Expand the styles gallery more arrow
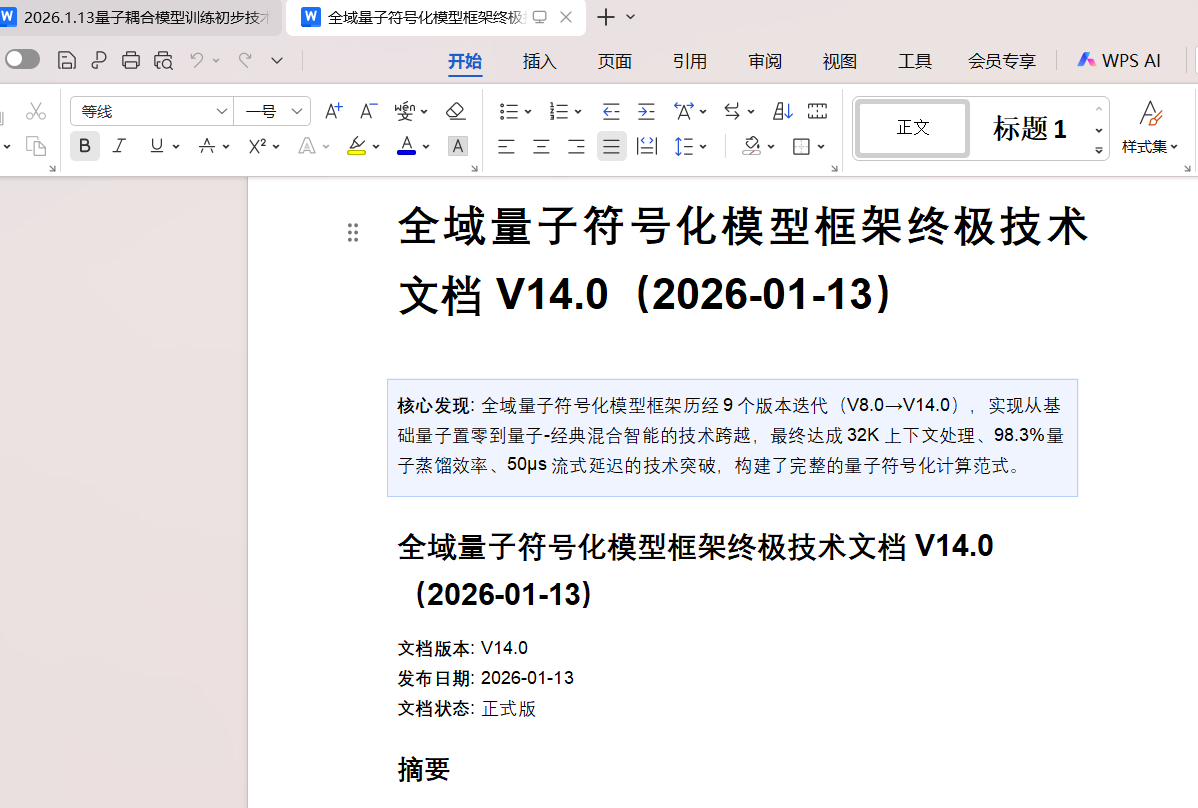Image resolution: width=1198 pixels, height=808 pixels. tap(1099, 150)
